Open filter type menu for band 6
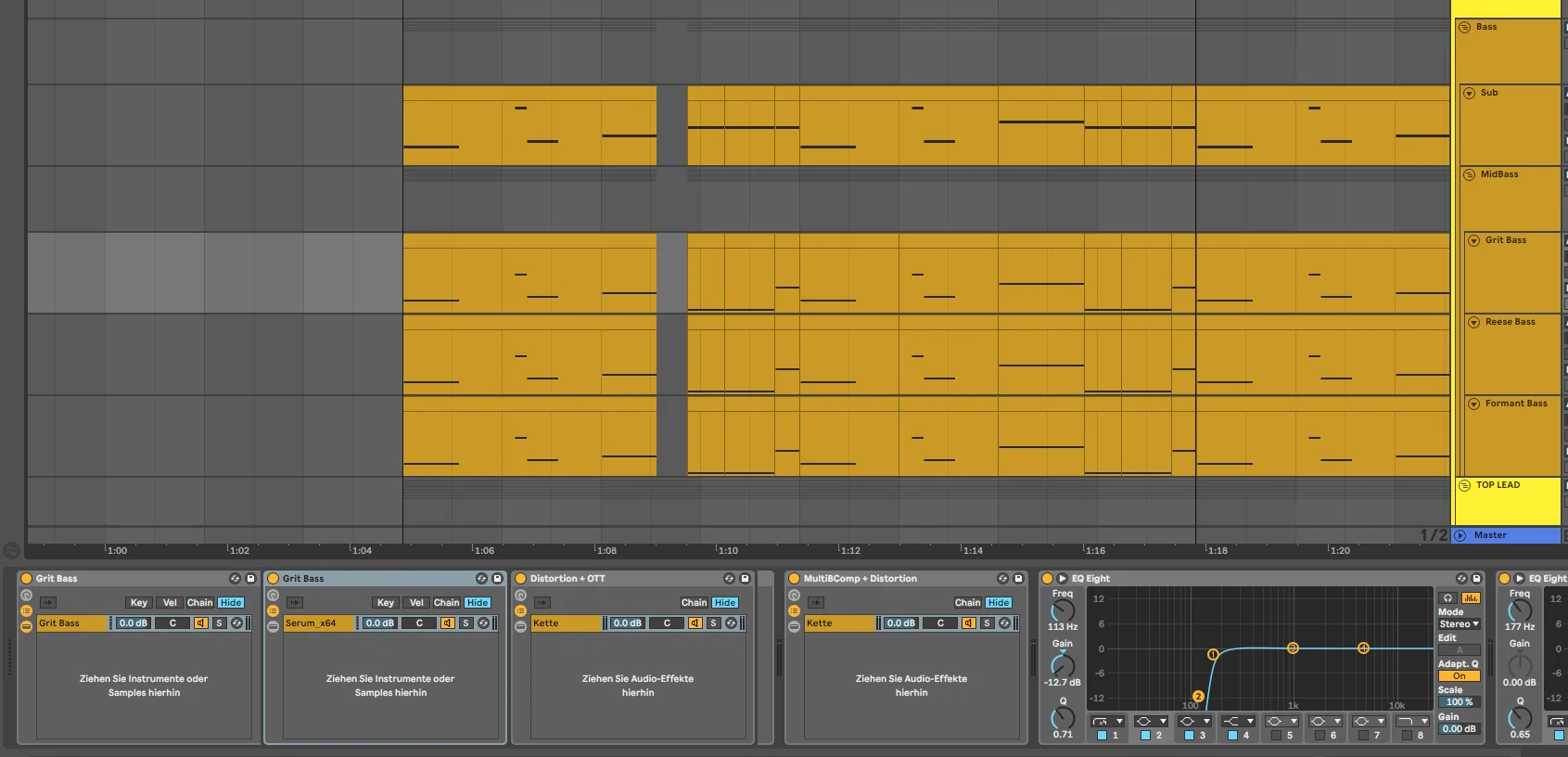Image resolution: width=1568 pixels, height=757 pixels. click(x=1325, y=721)
